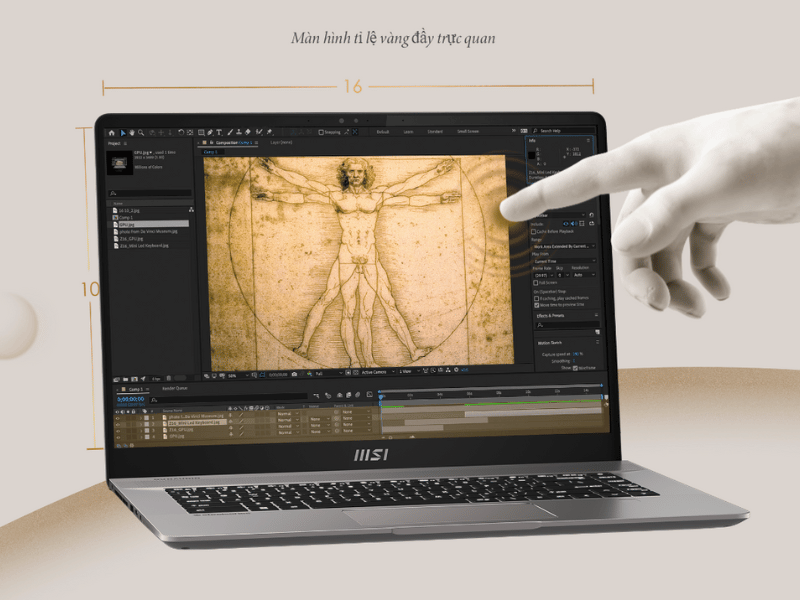Viewport: 800px width, 600px height.
Task: Select the Learn workspace
Action: [409, 132]
